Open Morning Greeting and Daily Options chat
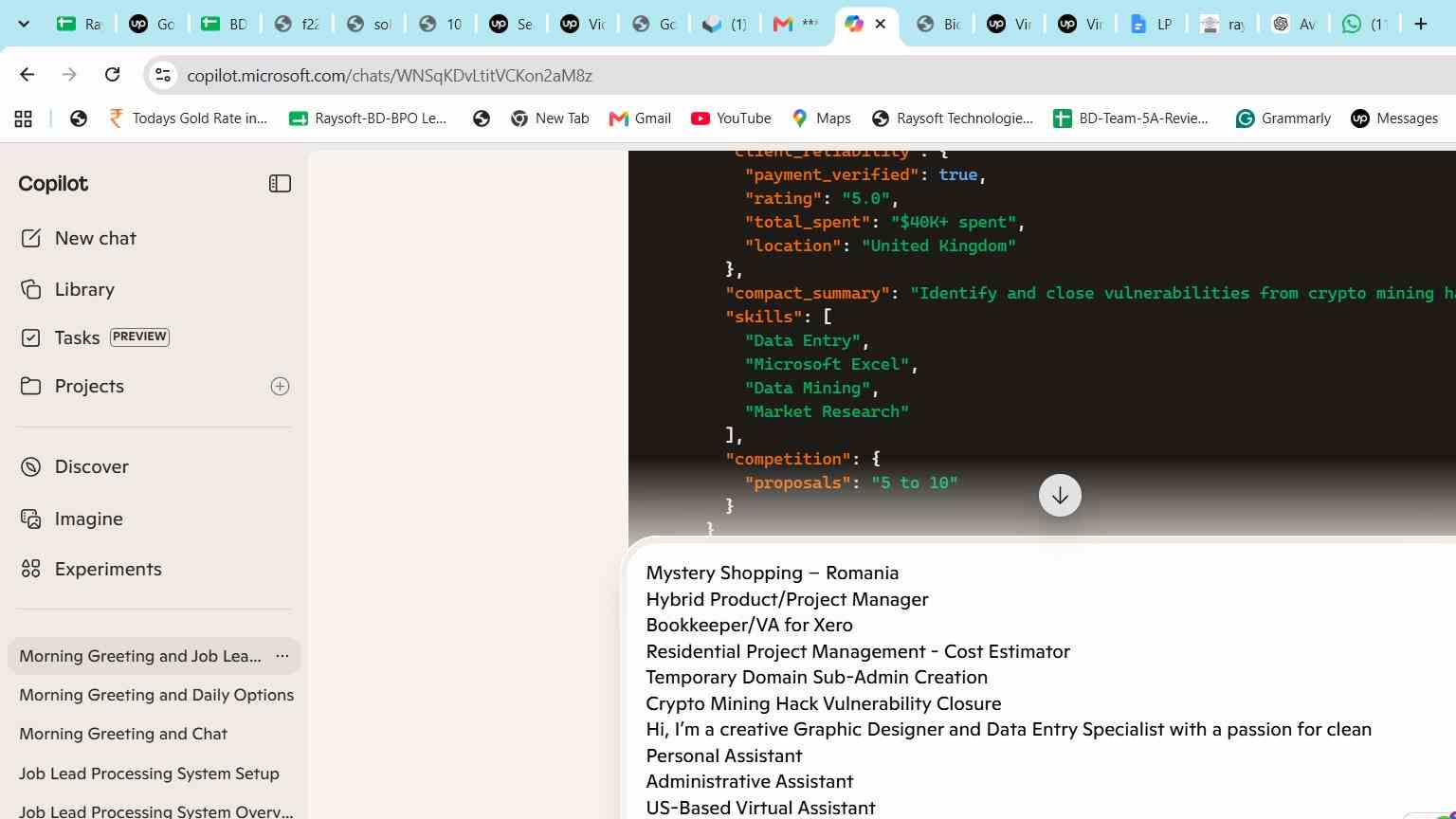Image resolution: width=1456 pixels, height=819 pixels. (x=156, y=695)
